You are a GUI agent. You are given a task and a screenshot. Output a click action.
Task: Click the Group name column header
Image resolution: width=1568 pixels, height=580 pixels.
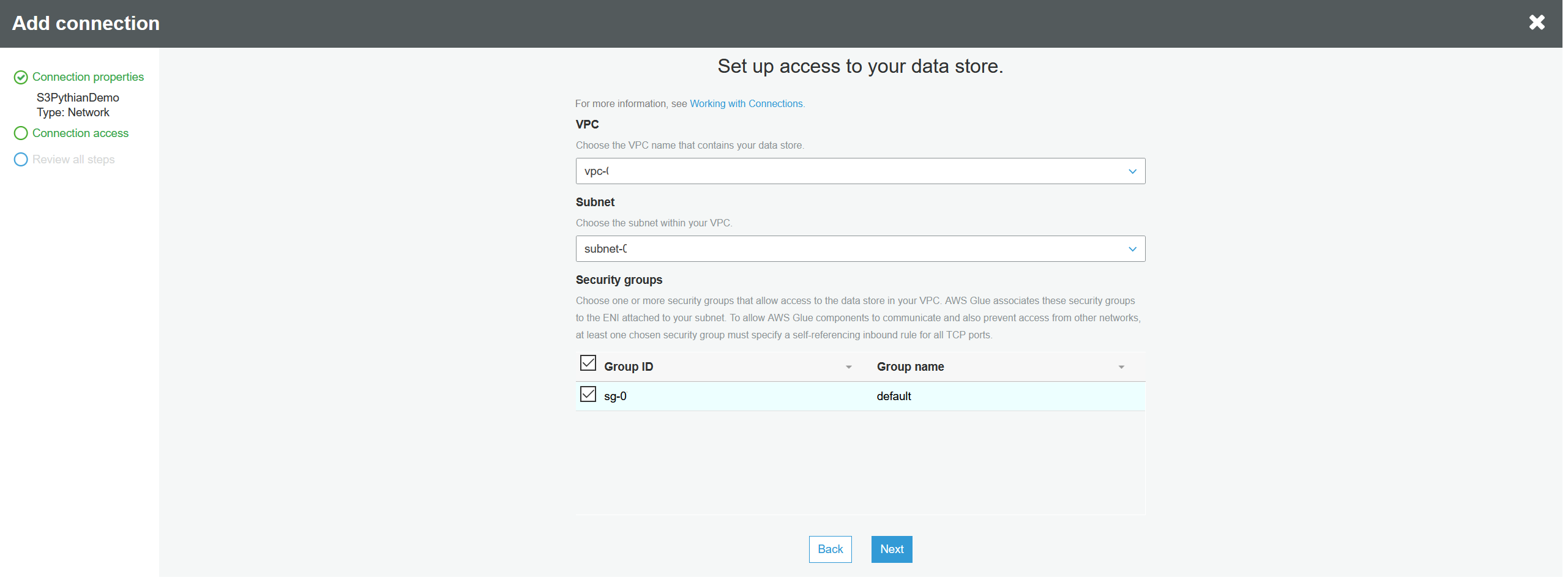pos(910,367)
